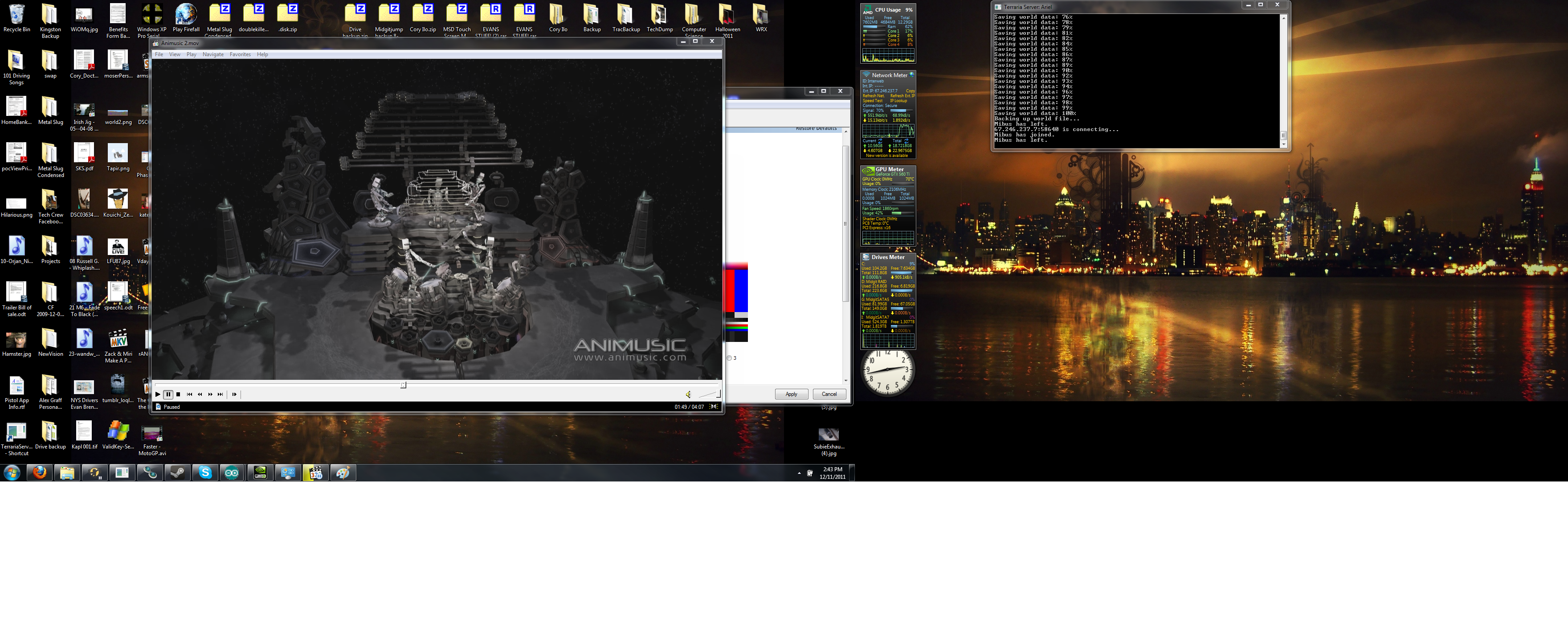Click the taskbar clock showing 2:43 PM
The image size is (1568, 617).
[832, 473]
